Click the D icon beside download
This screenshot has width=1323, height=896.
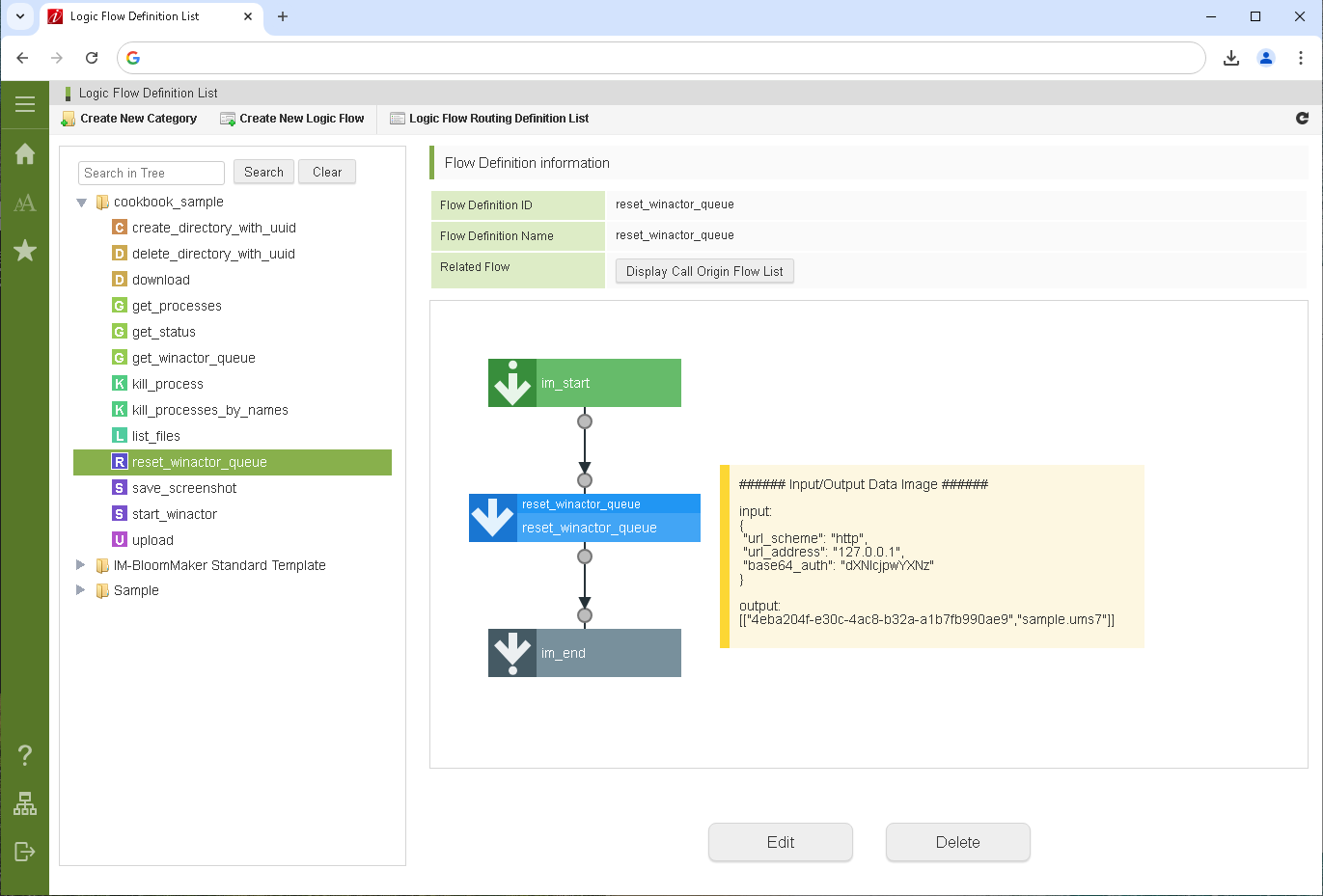(120, 280)
